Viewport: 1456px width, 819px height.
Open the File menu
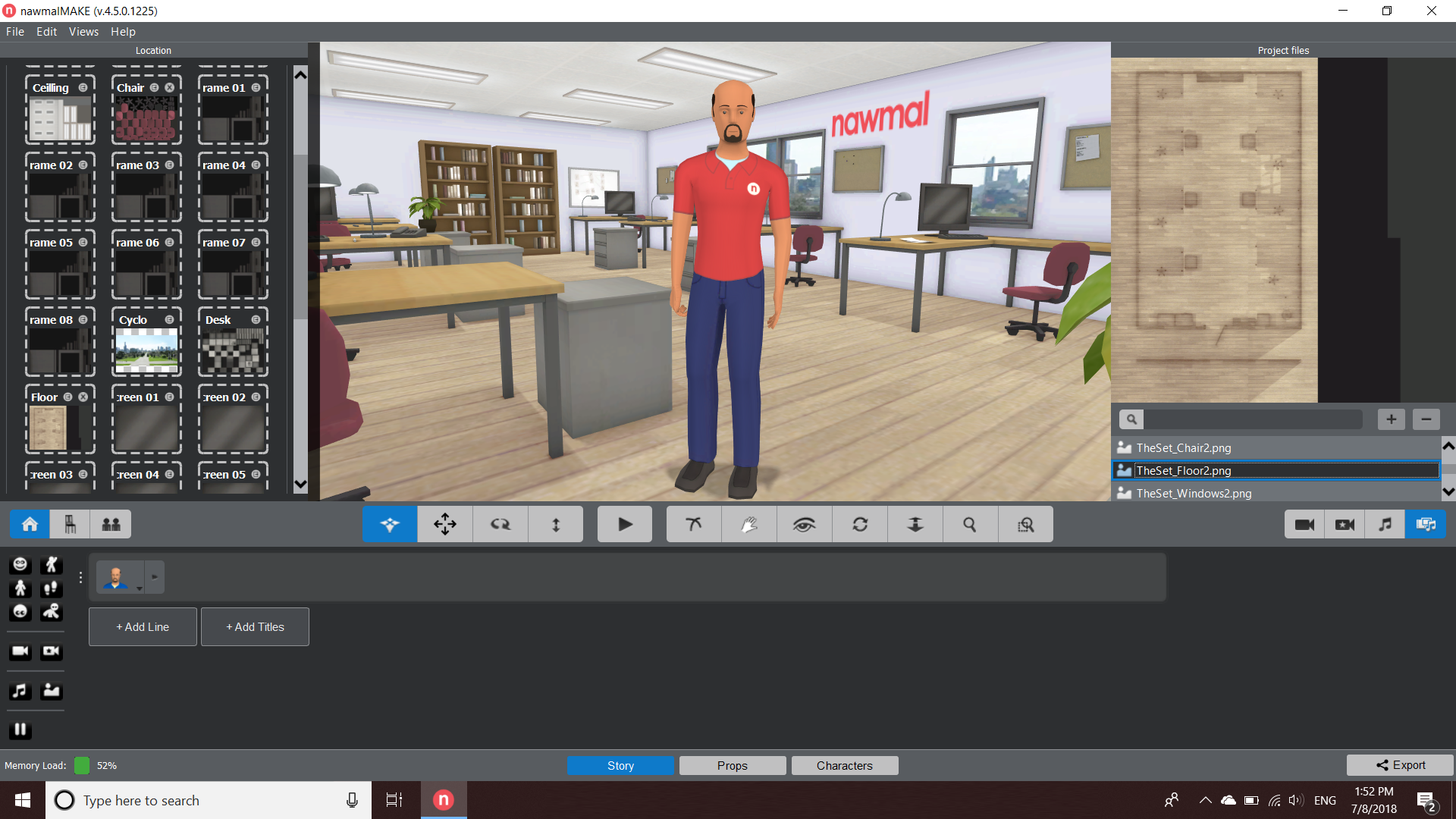[15, 32]
